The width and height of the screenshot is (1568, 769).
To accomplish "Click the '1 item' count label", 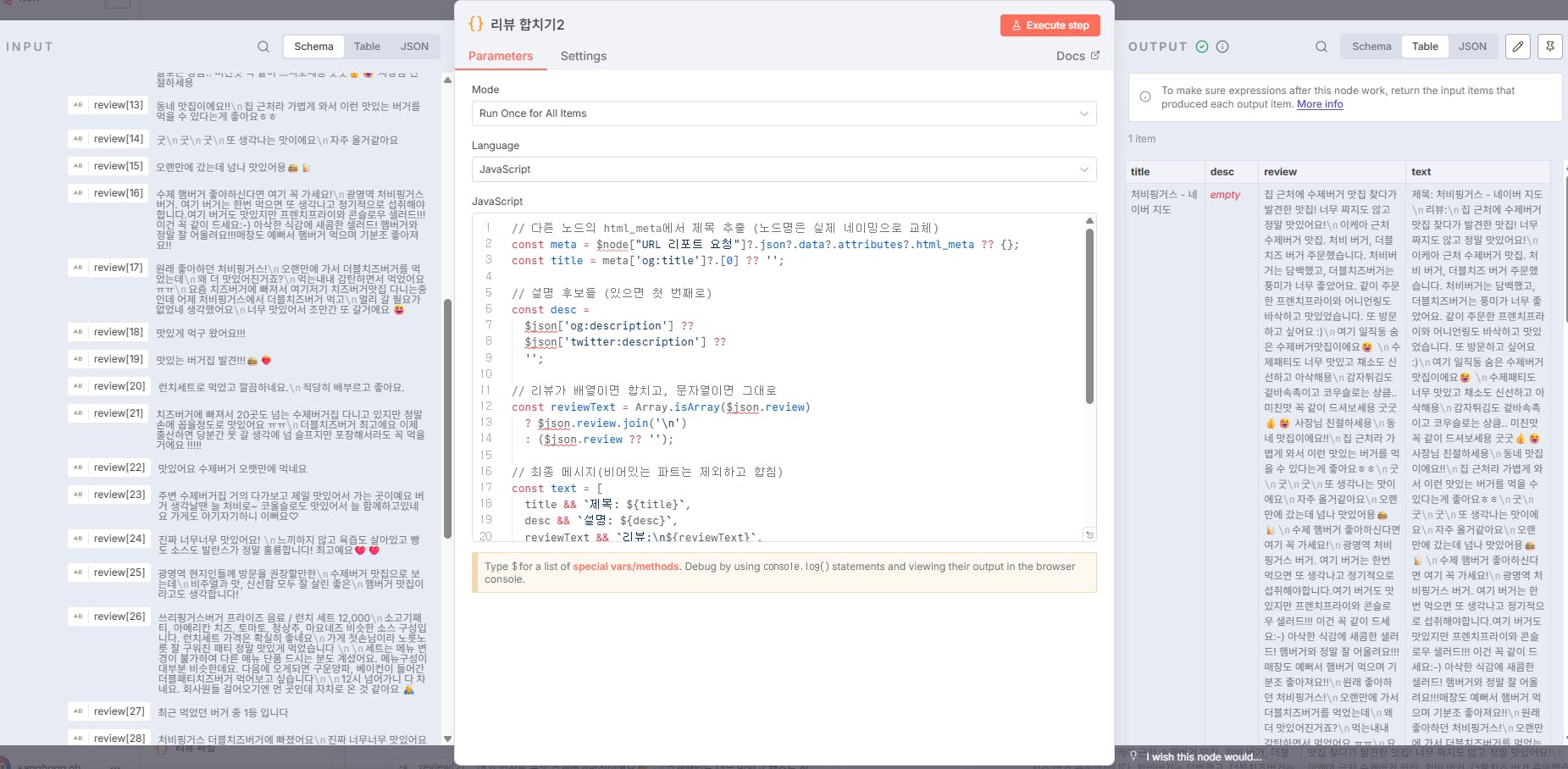I will (x=1142, y=139).
